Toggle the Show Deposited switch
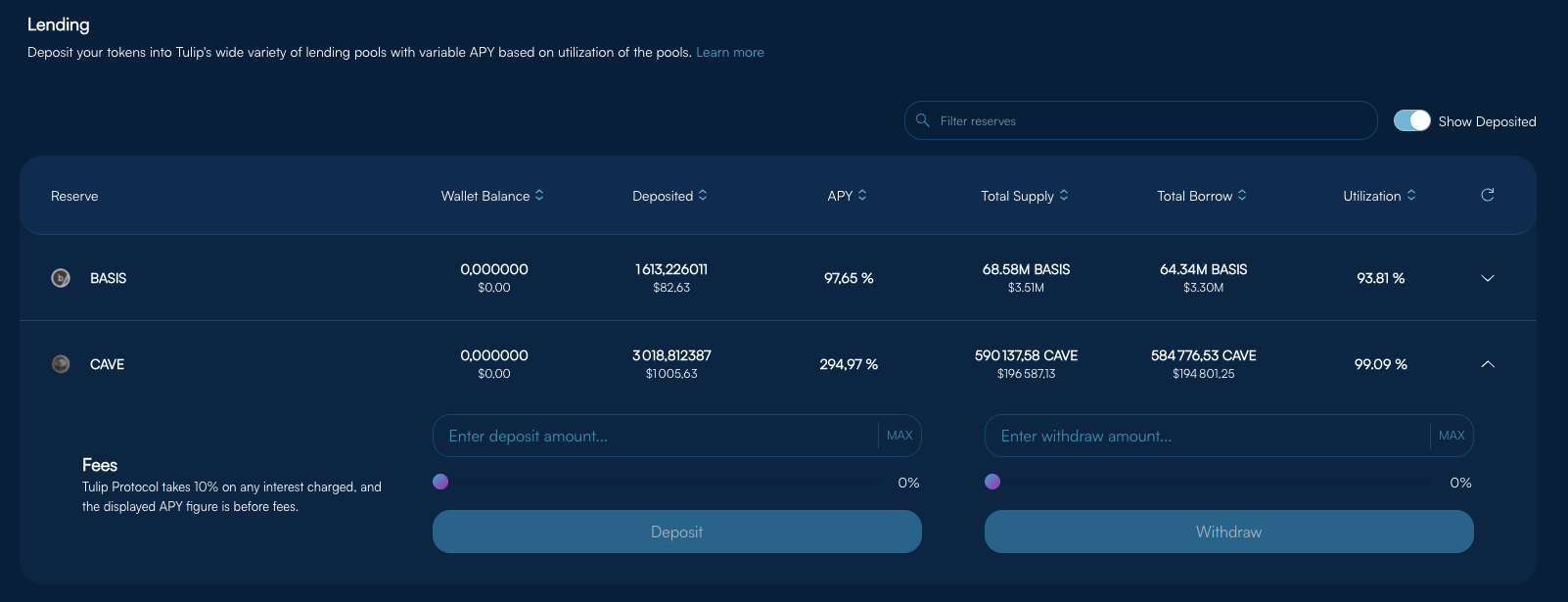 [1411, 120]
